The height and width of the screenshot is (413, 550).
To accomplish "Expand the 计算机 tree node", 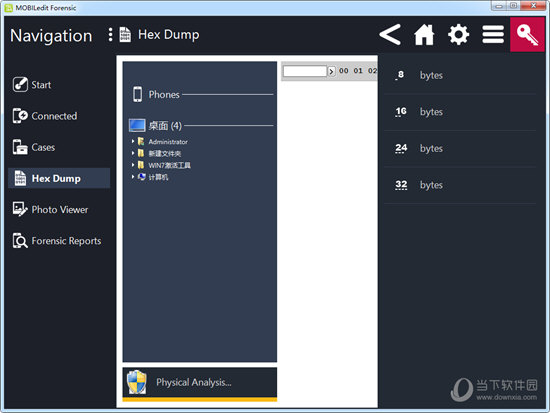I will (133, 177).
